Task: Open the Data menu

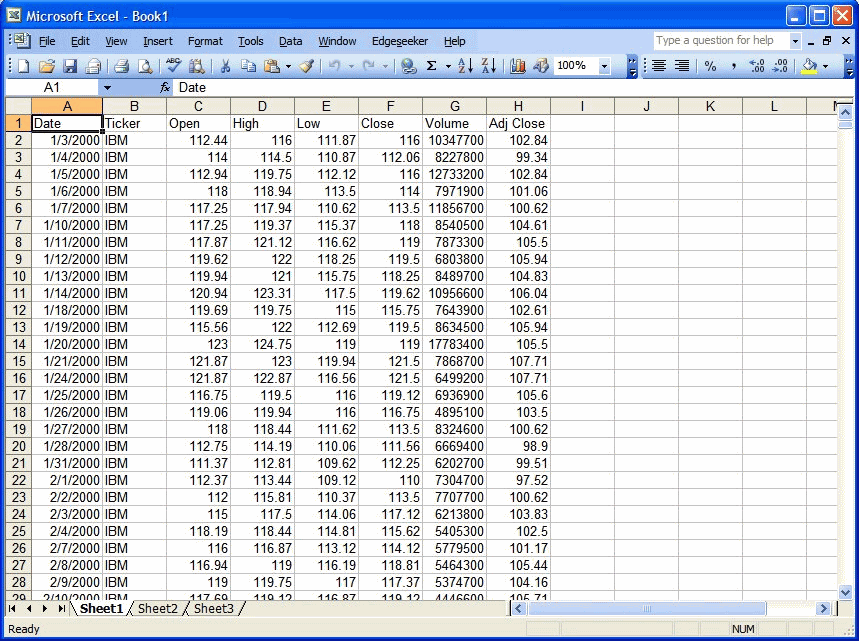Action: (x=291, y=41)
